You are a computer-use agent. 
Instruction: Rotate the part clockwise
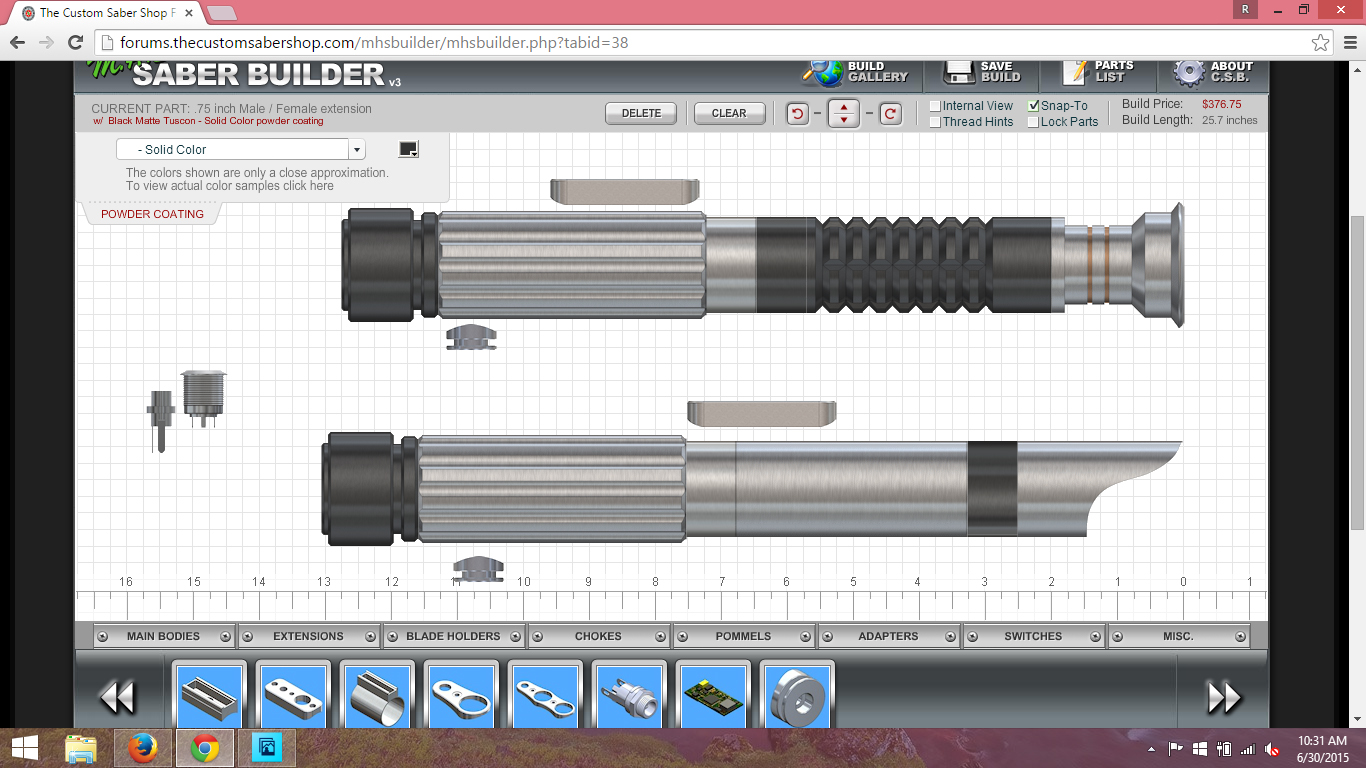pos(890,114)
